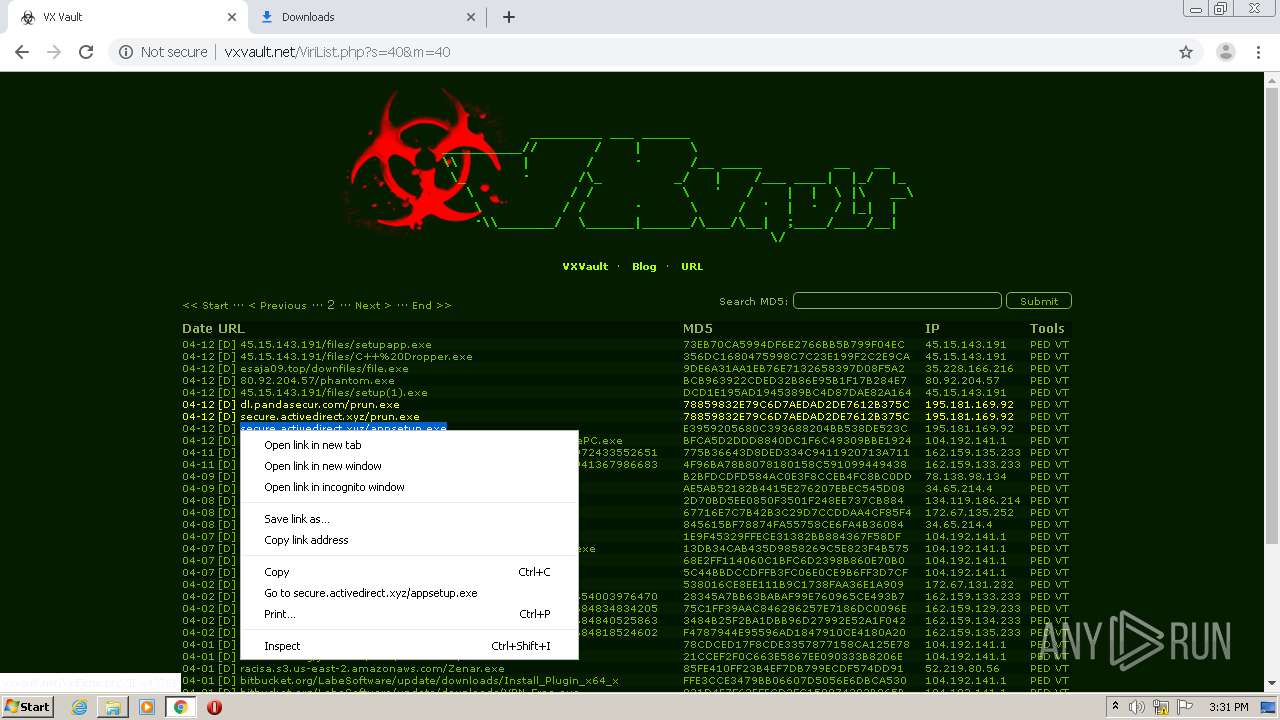The image size is (1280, 720).
Task: Launch Internet Explorer from taskbar
Action: pyautogui.click(x=80, y=707)
